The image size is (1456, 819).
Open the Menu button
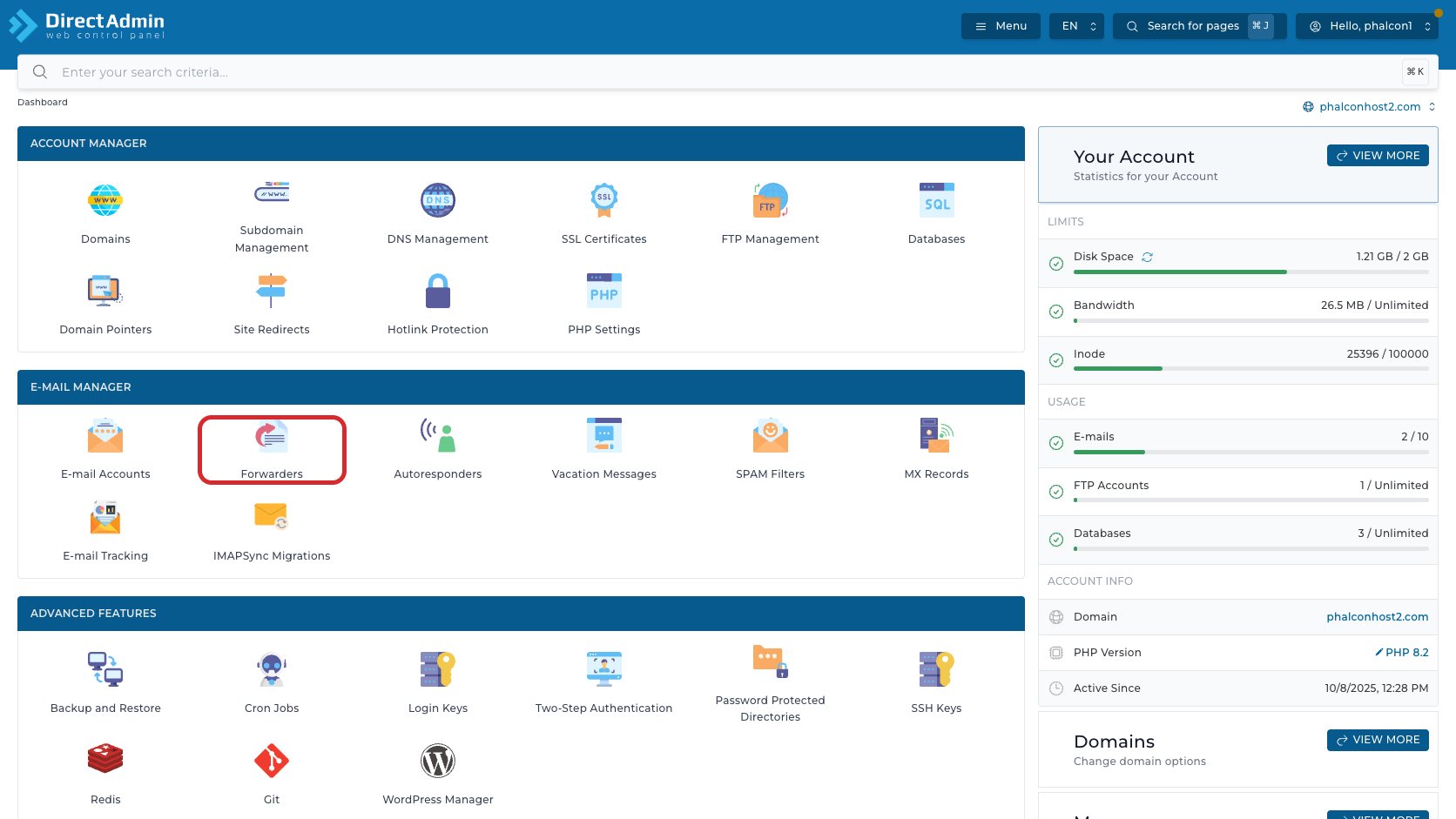click(1001, 26)
